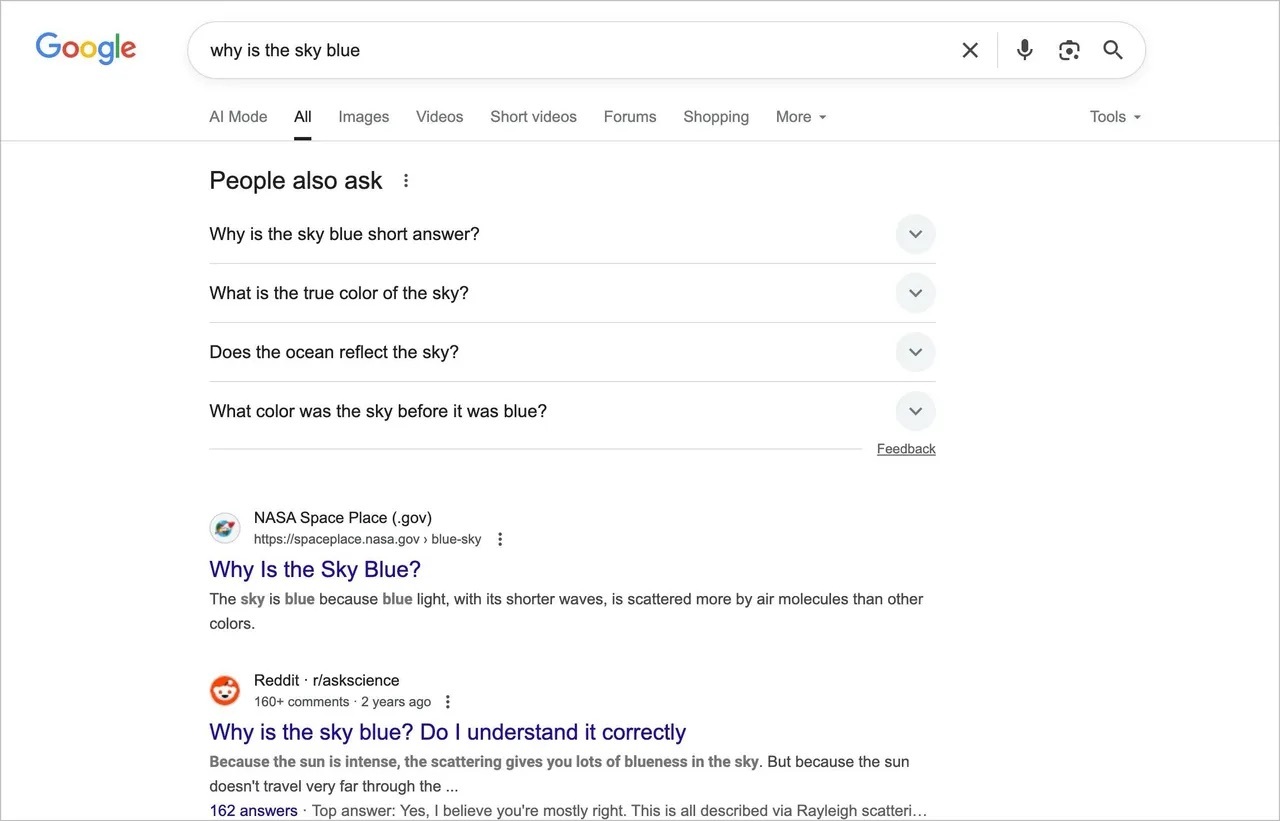Open the Shopping tab
Screen dimensions: 1280x821
[x=716, y=117]
